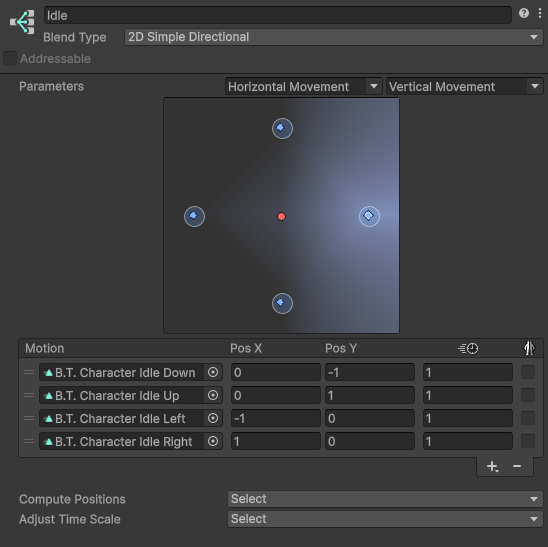Select B.T. Character Idle Down motion field
Screen dimensions: 548x547
tap(122, 372)
